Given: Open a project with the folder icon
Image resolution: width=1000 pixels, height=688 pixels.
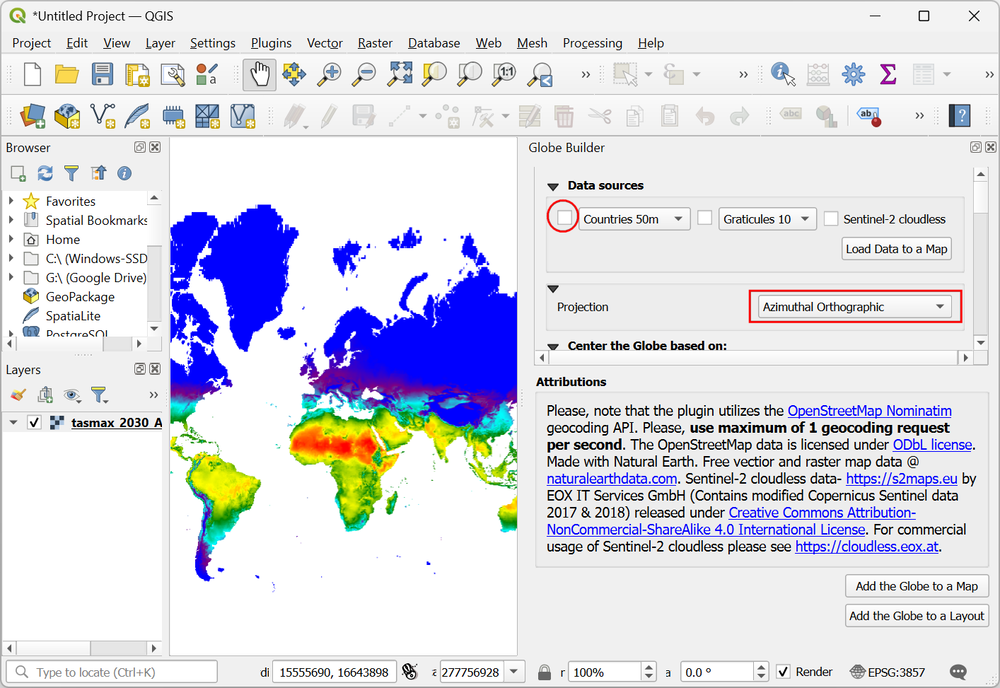Looking at the screenshot, I should click(x=66, y=75).
